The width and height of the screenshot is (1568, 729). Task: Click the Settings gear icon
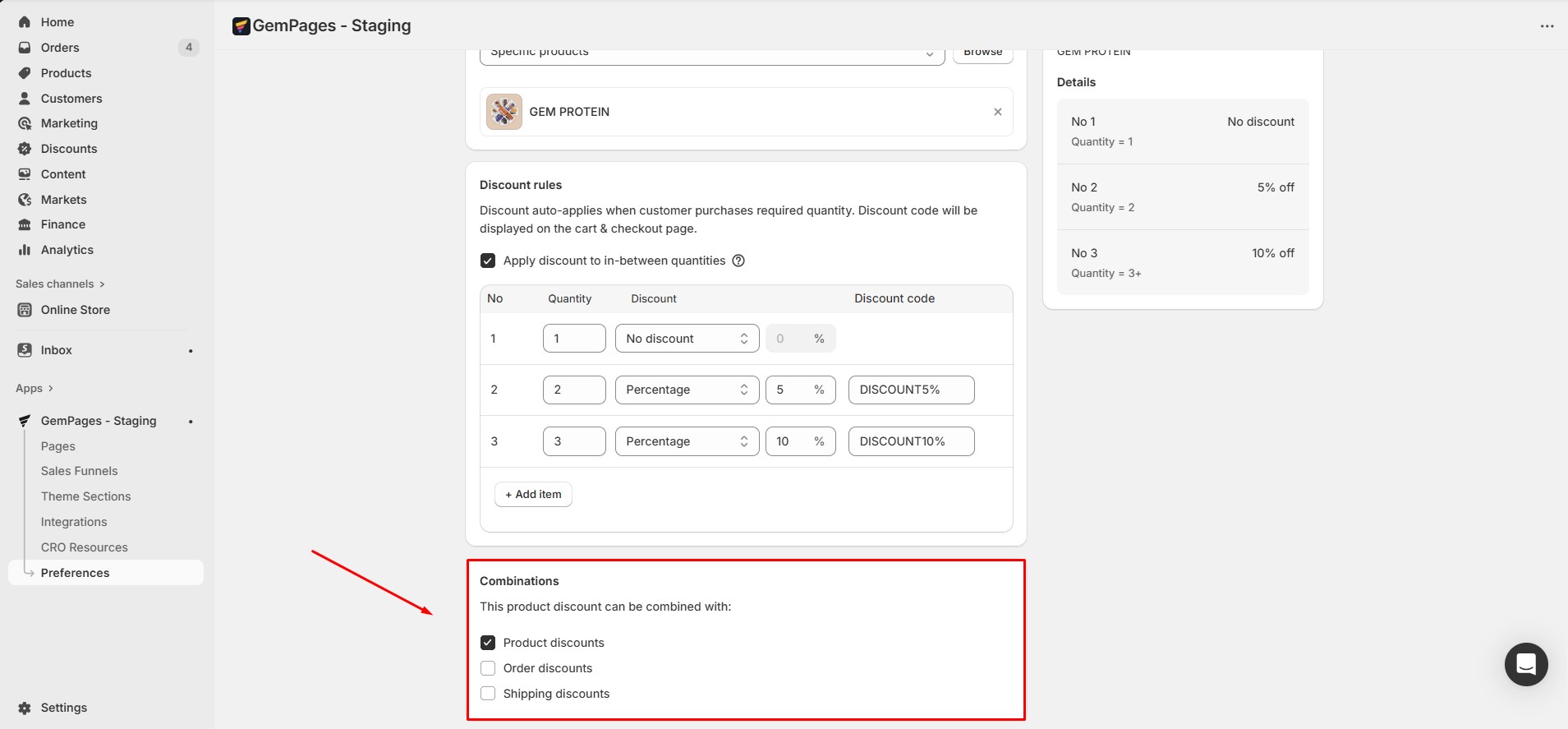[x=25, y=708]
